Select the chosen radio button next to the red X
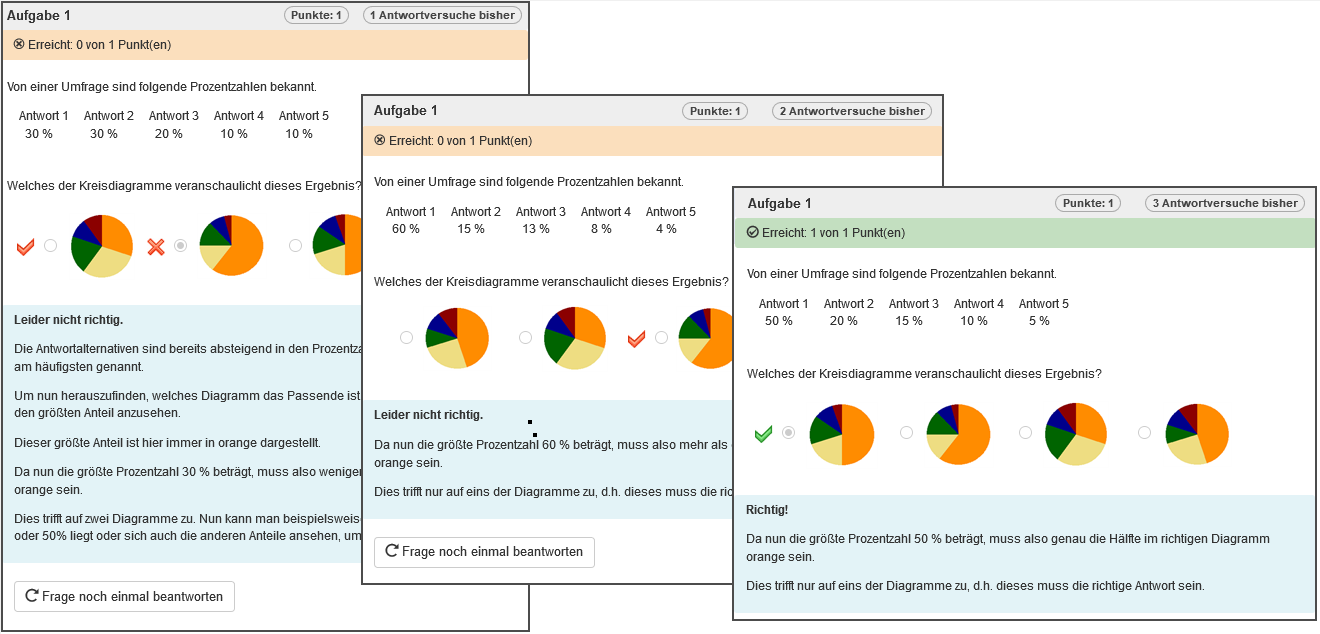This screenshot has height=634, width=1320. pyautogui.click(x=181, y=245)
